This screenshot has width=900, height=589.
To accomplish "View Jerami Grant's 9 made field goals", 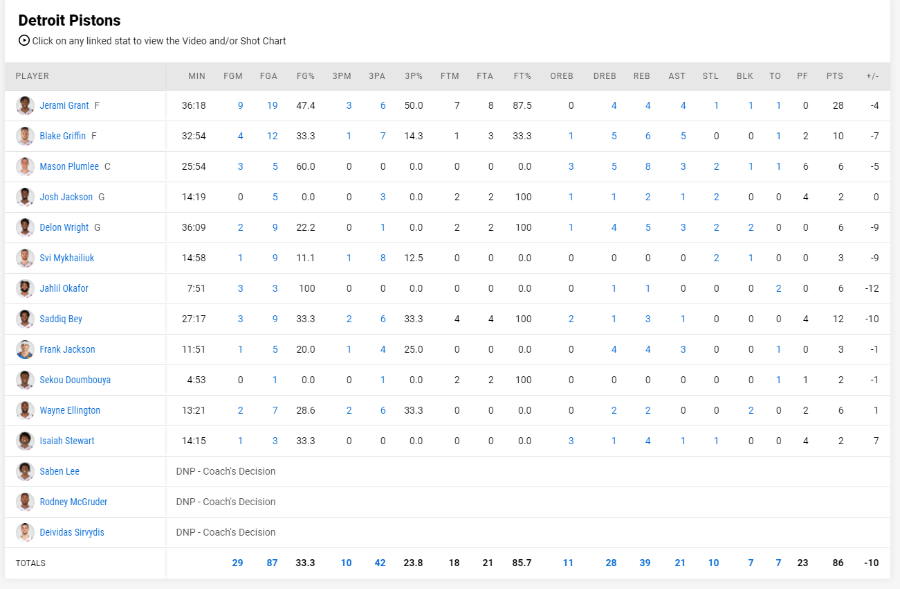I will click(x=240, y=106).
